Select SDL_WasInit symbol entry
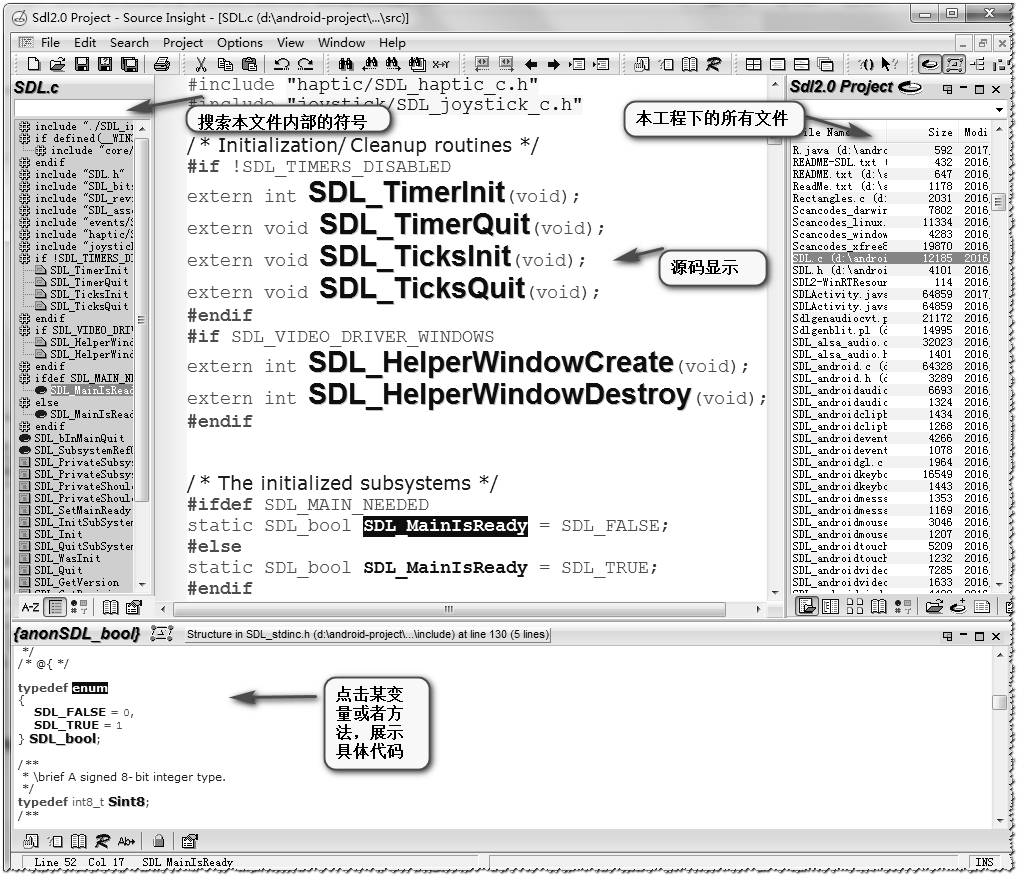Image resolution: width=1024 pixels, height=882 pixels. pos(67,558)
